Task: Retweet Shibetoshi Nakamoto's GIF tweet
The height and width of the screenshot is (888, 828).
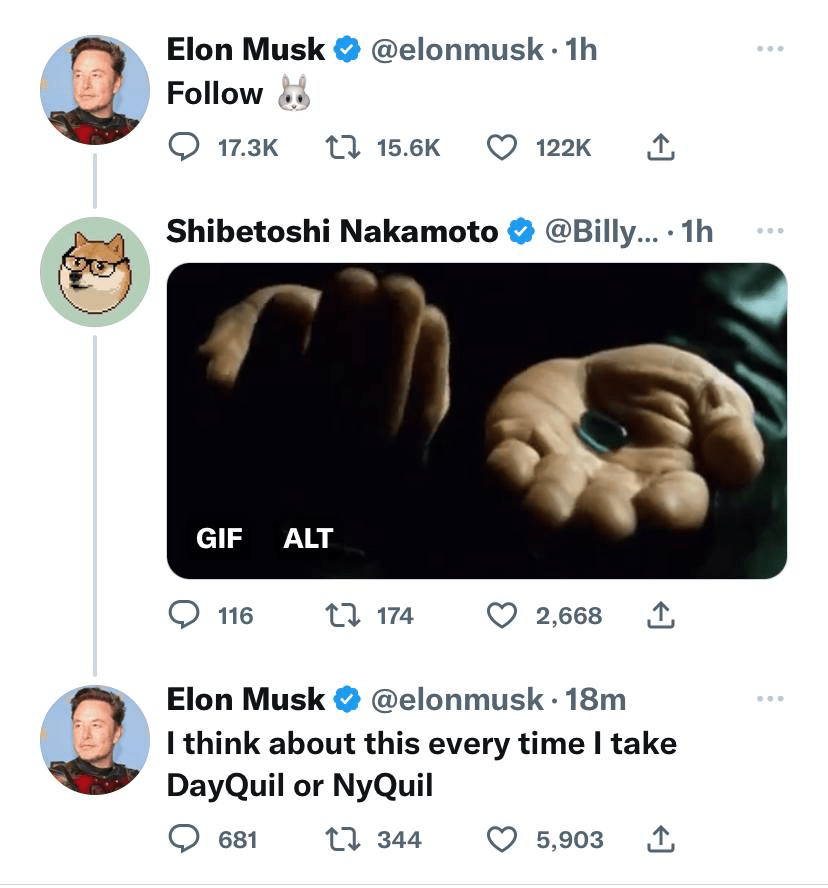Action: [339, 615]
